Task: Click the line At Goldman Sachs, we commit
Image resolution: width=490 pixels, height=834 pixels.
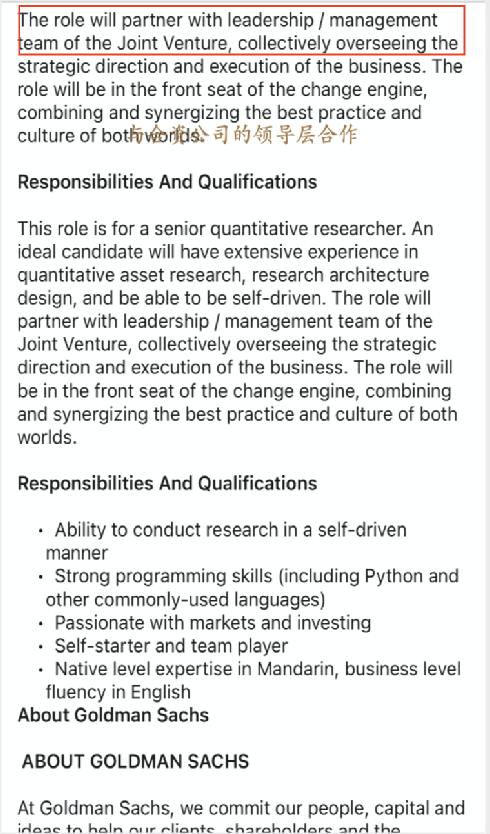Action: coord(241,808)
